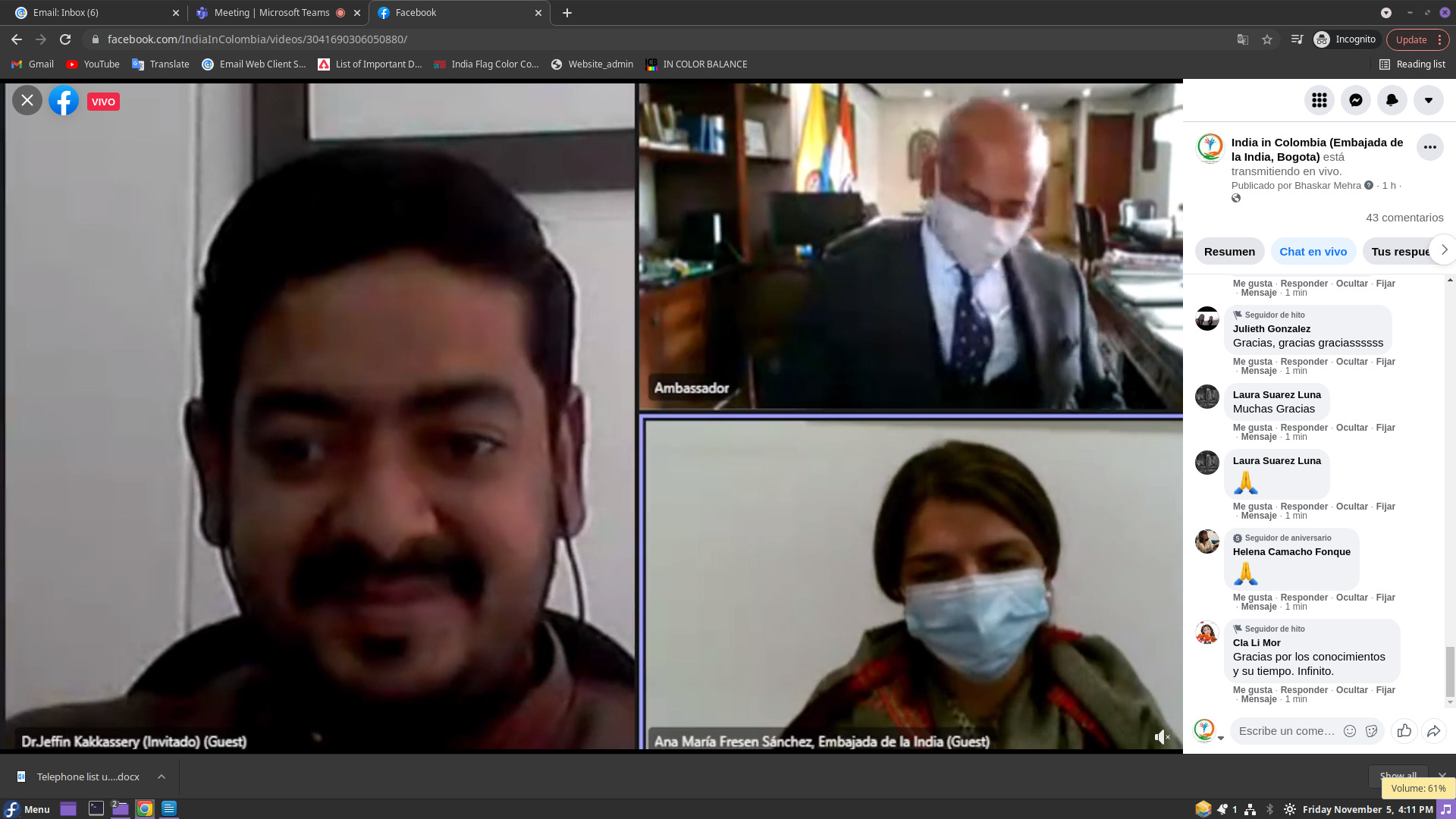Expand Telephone list download options
Screen dimensions: 1456x819
(x=162, y=777)
